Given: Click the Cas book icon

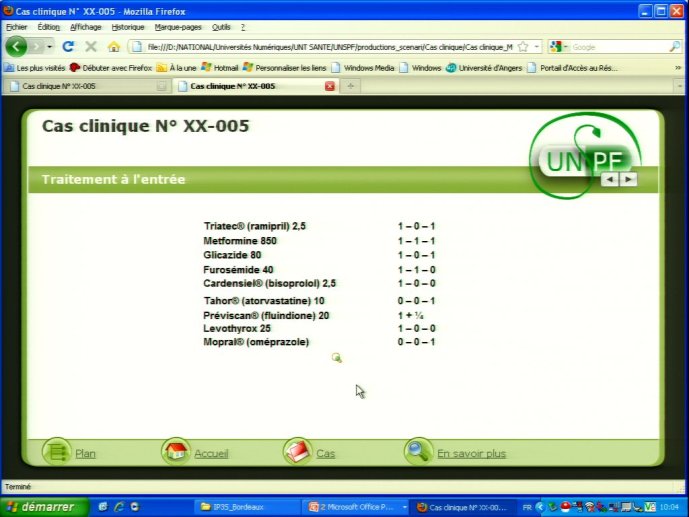Looking at the screenshot, I should pos(297,452).
